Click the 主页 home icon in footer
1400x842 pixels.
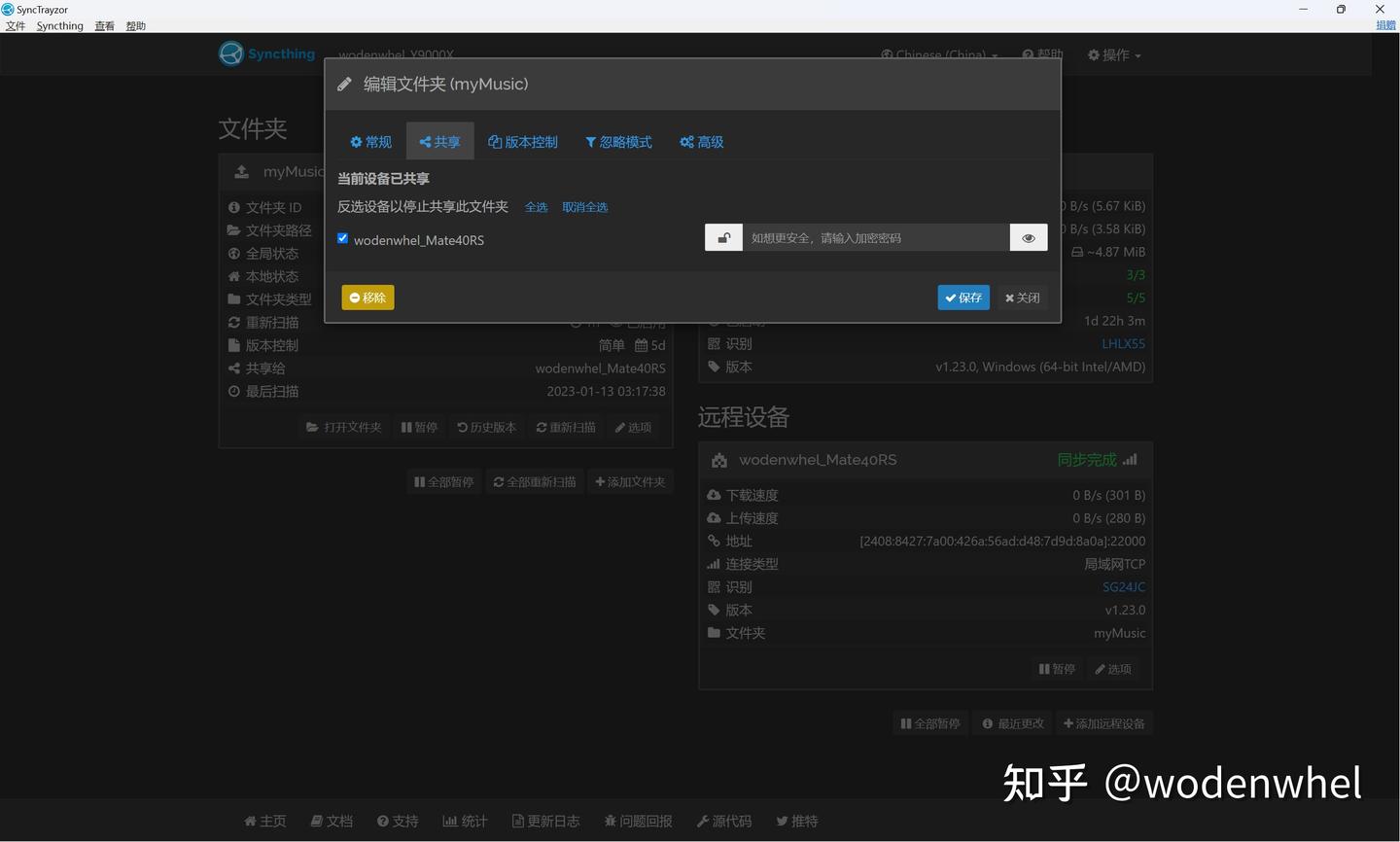(263, 821)
